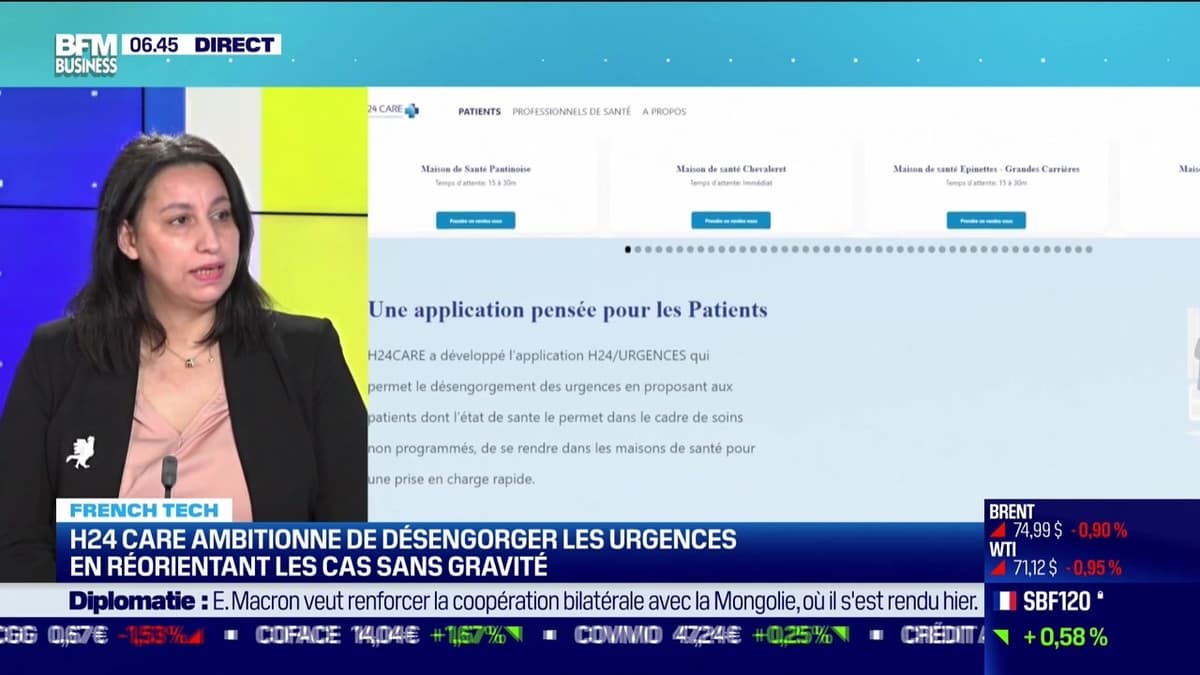Open the A PROPOS menu item
The width and height of the screenshot is (1200, 675).
[664, 111]
